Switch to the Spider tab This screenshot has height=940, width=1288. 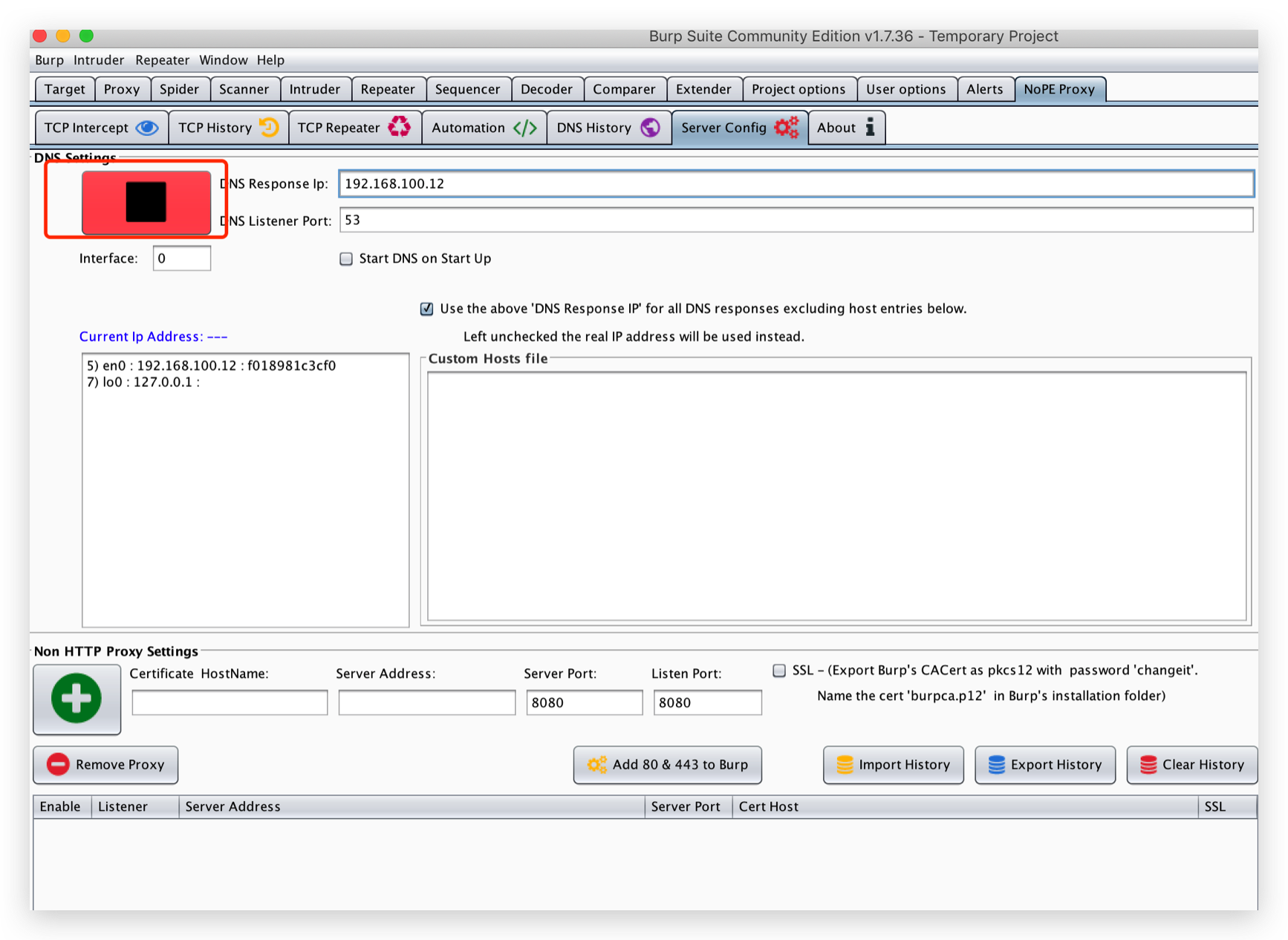pos(180,89)
